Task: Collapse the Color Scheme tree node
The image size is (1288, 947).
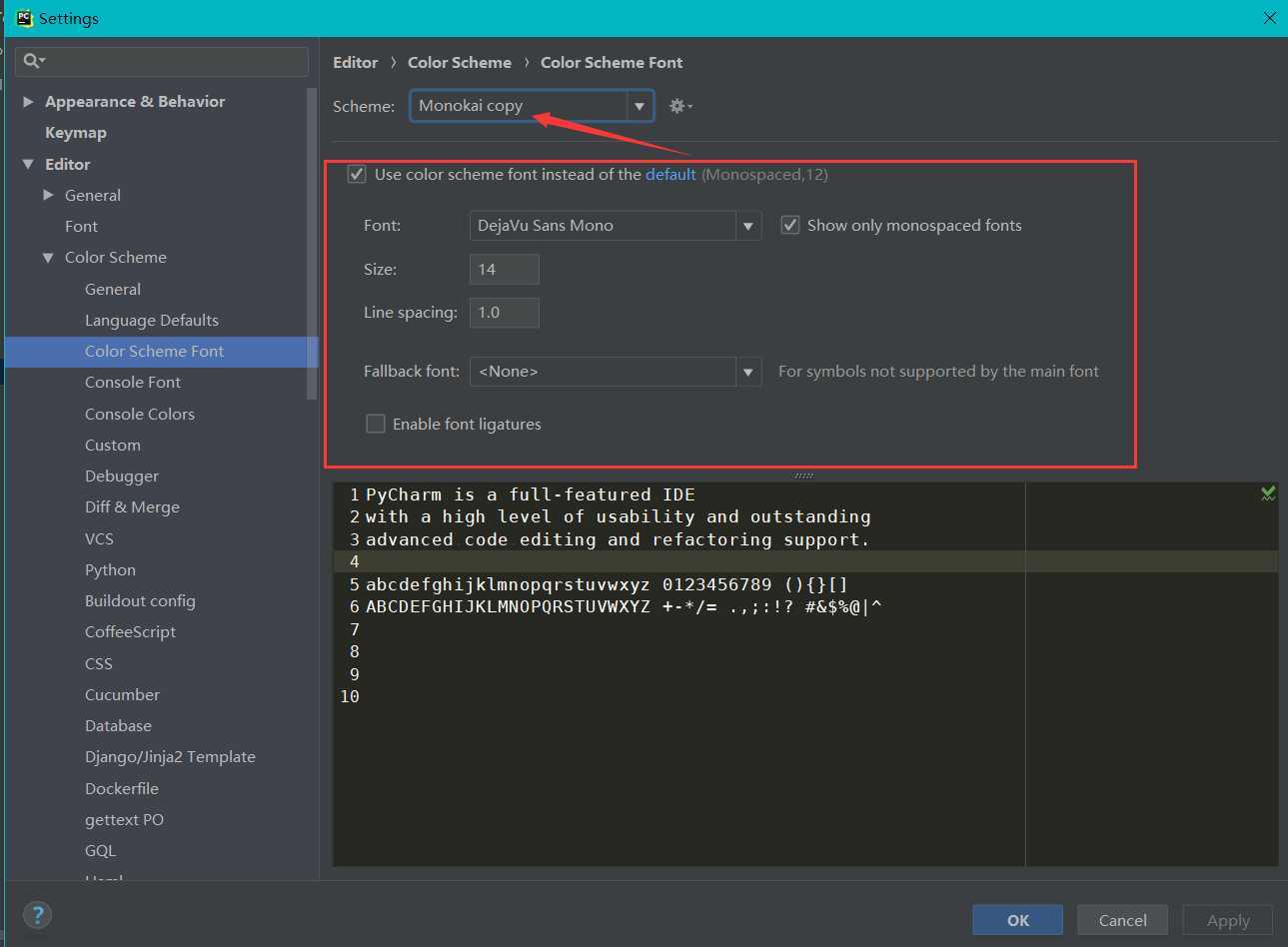Action: coord(48,258)
